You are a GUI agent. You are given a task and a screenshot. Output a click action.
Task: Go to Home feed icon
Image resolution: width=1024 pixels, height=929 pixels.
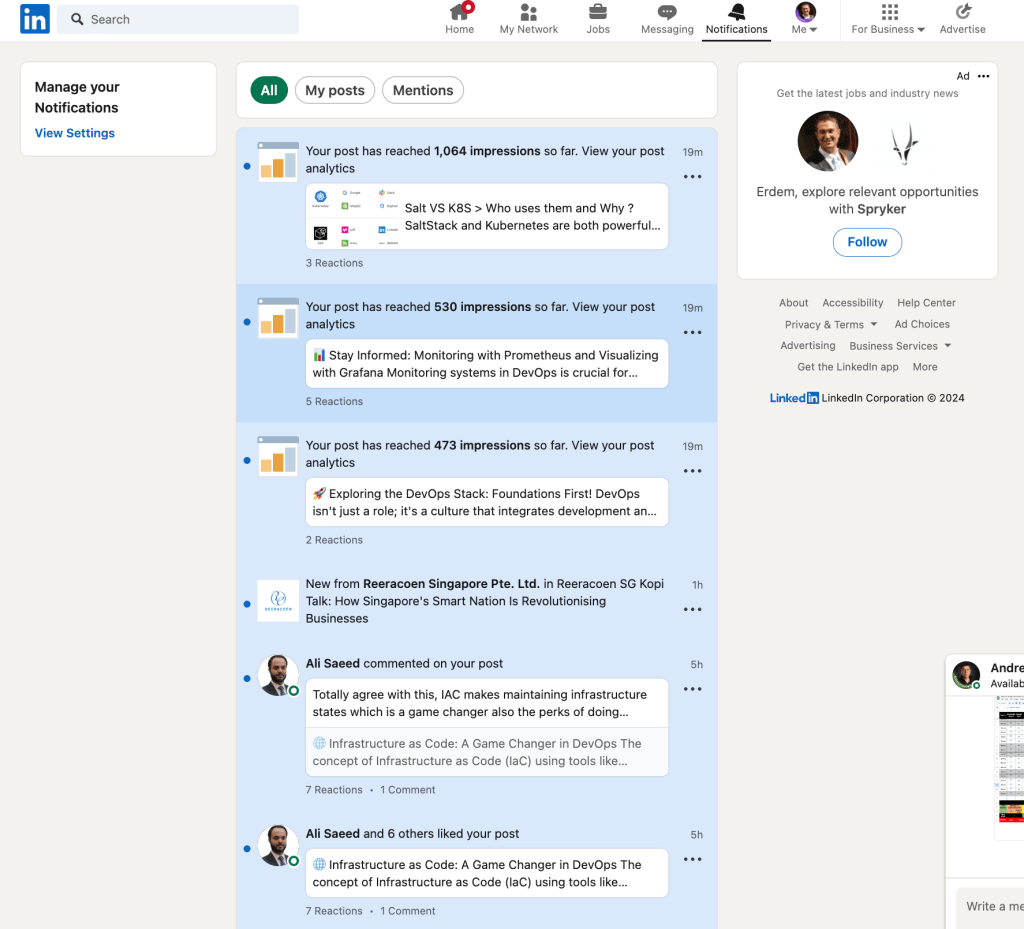tap(460, 12)
